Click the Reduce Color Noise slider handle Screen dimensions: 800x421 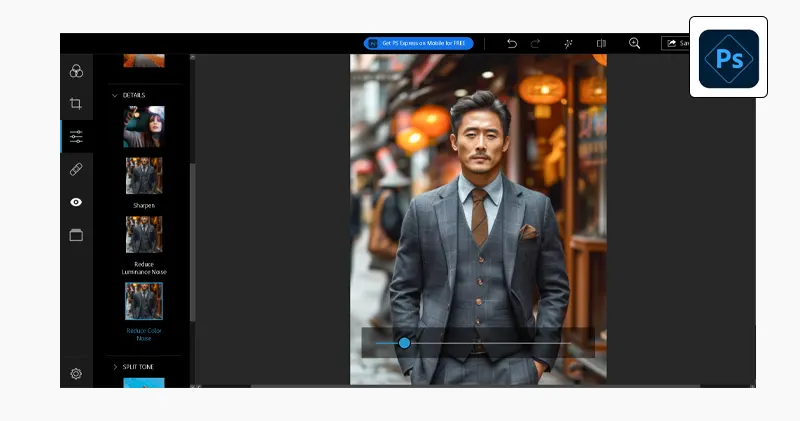tap(404, 343)
